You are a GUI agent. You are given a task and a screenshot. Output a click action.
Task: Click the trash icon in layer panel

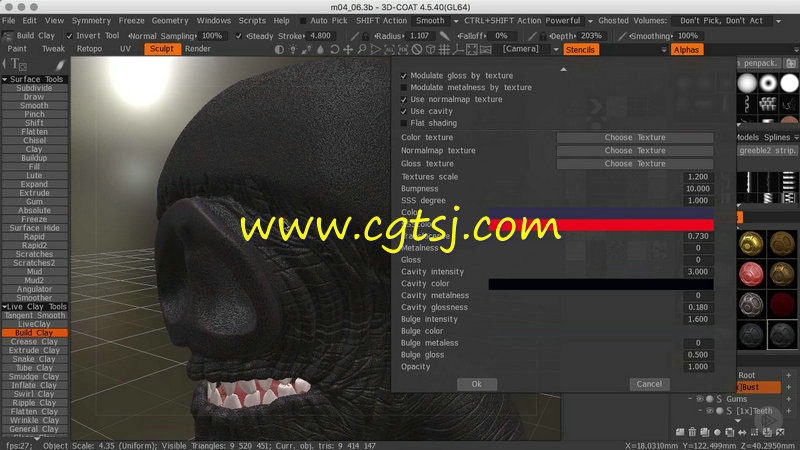click(692, 432)
